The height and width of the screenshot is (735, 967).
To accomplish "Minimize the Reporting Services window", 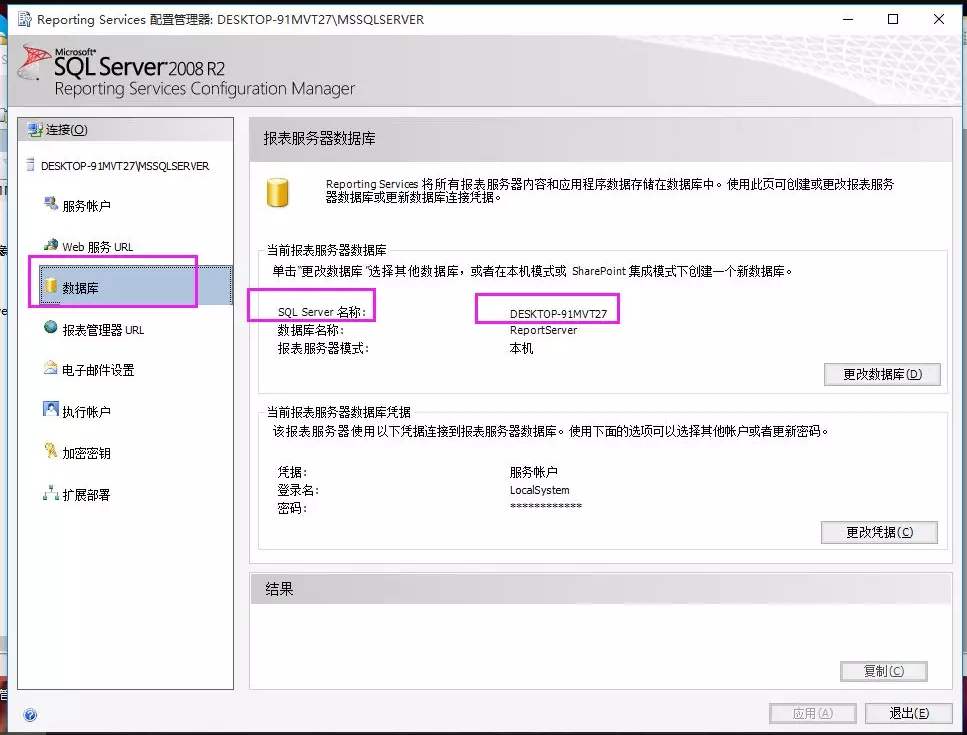I will 848,19.
